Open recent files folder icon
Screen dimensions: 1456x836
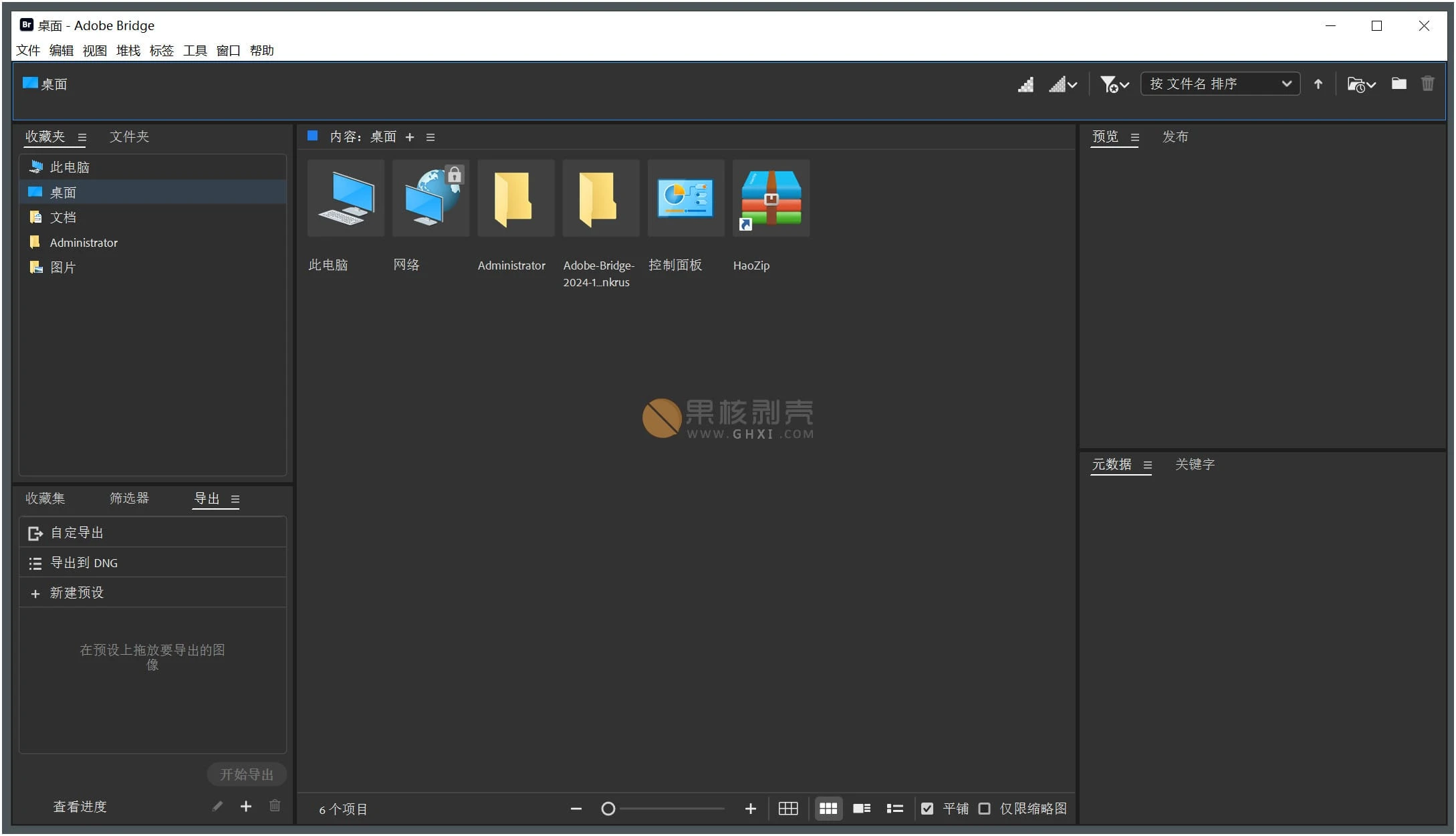(1360, 84)
